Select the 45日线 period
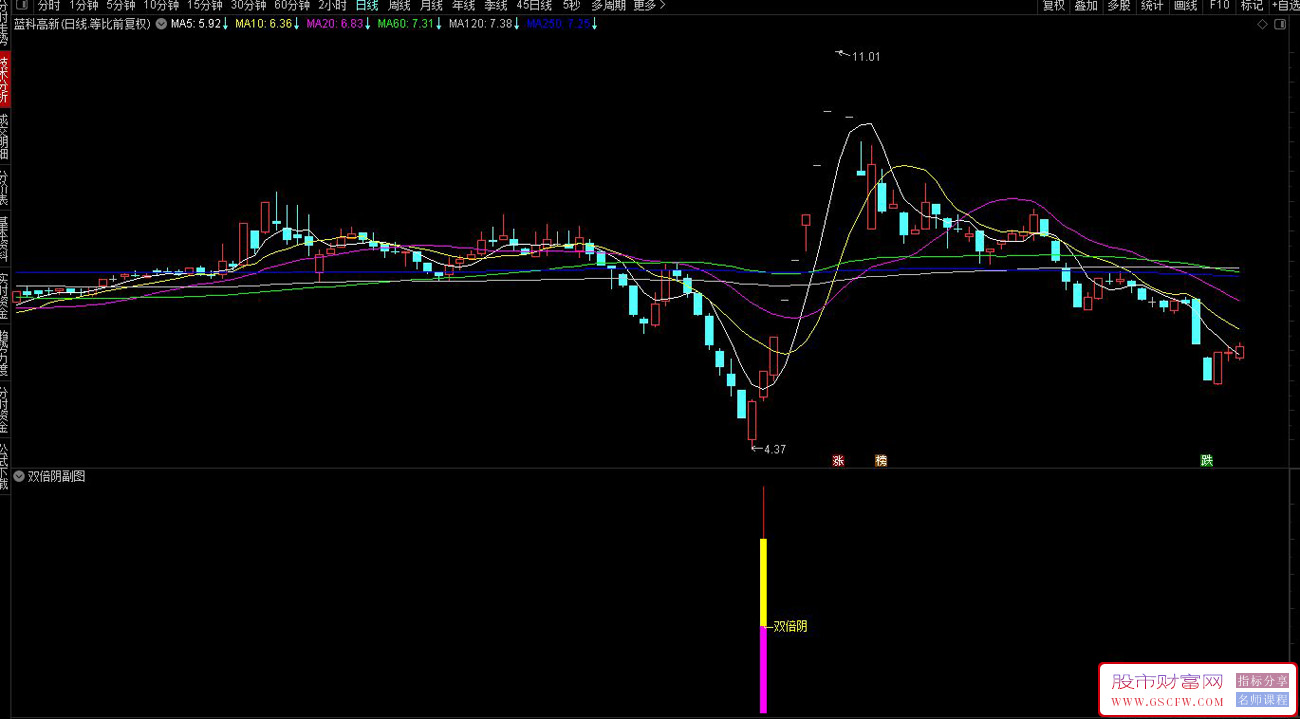1300x719 pixels. (x=534, y=5)
